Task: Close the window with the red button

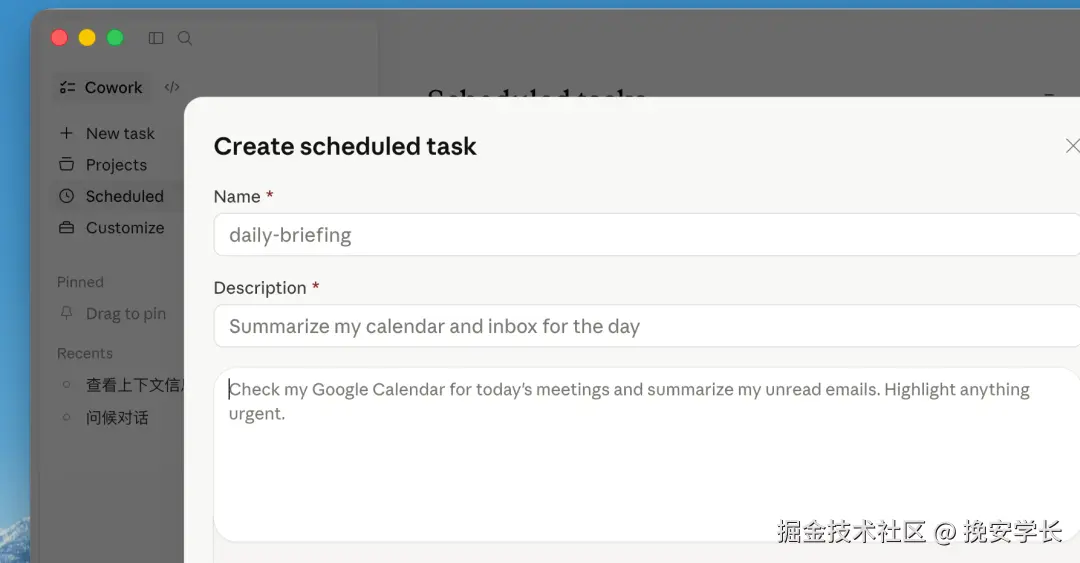Action: pos(59,38)
